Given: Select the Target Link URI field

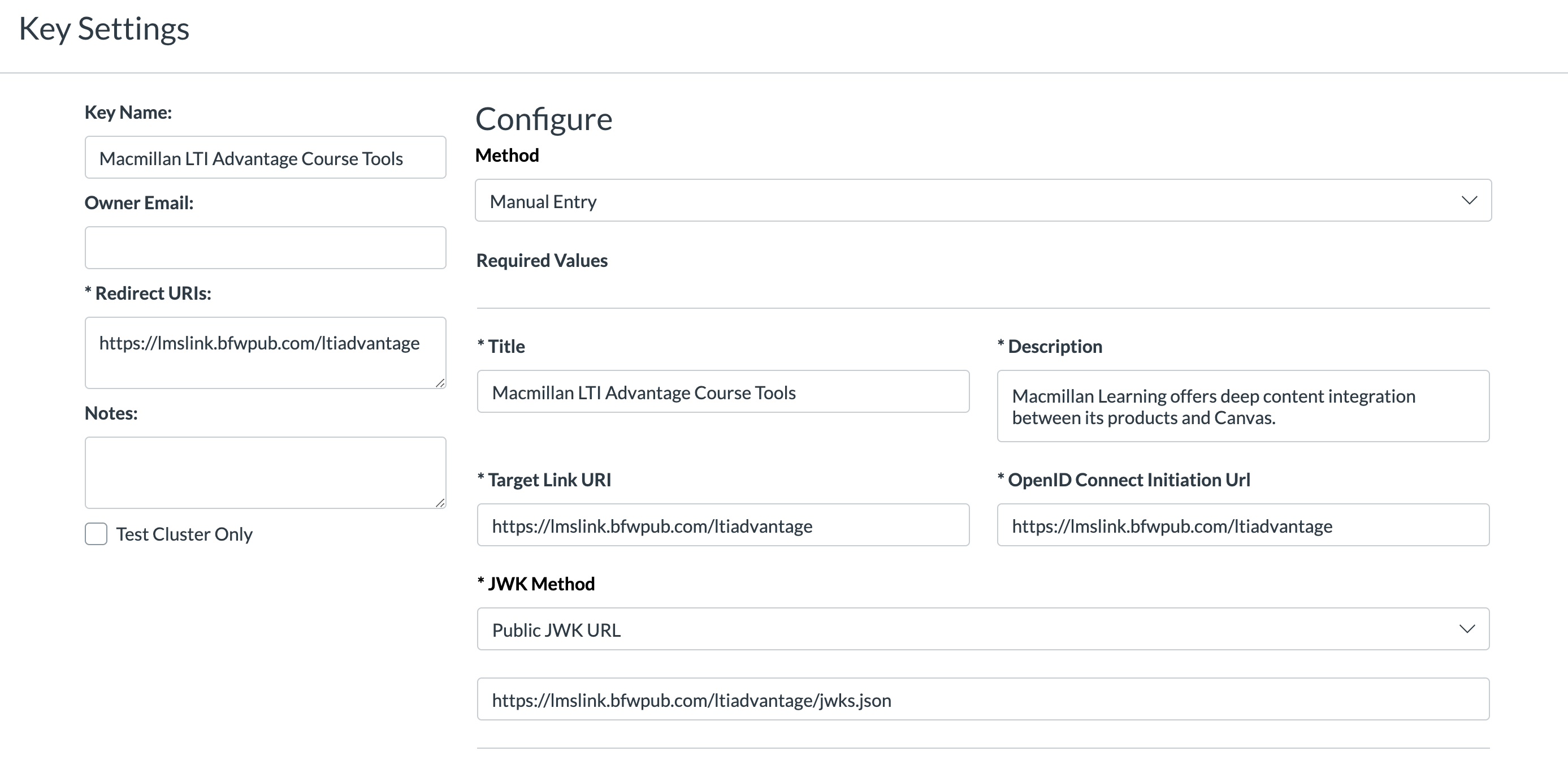Looking at the screenshot, I should pyautogui.click(x=722, y=525).
